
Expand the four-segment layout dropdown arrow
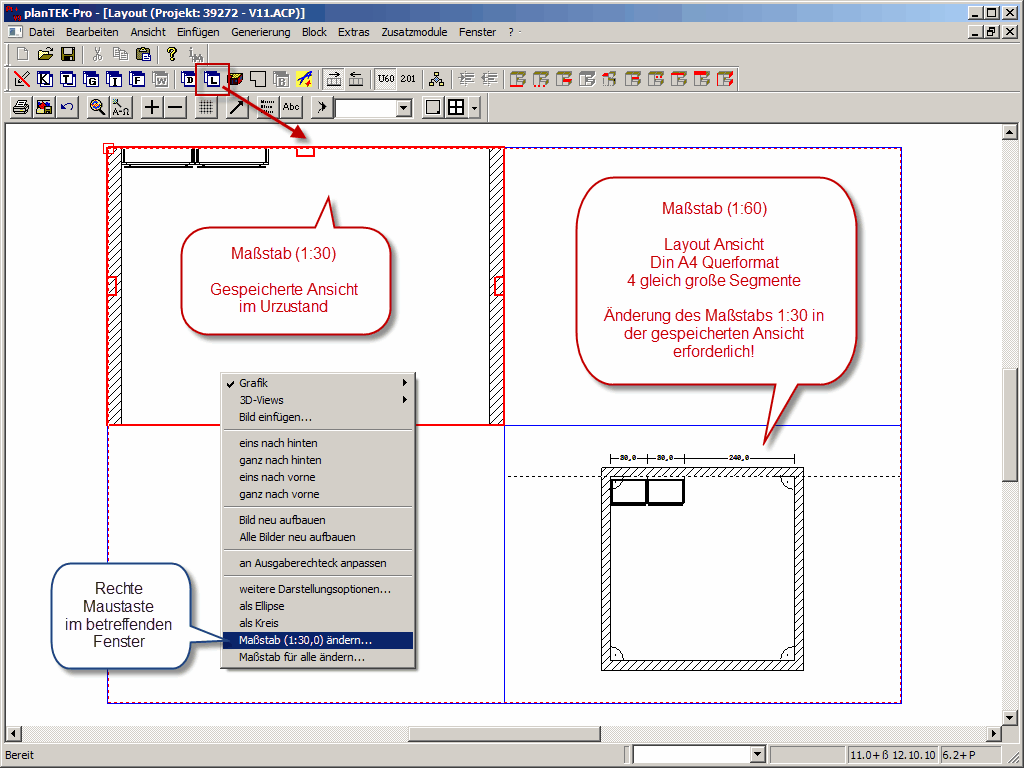[474, 108]
